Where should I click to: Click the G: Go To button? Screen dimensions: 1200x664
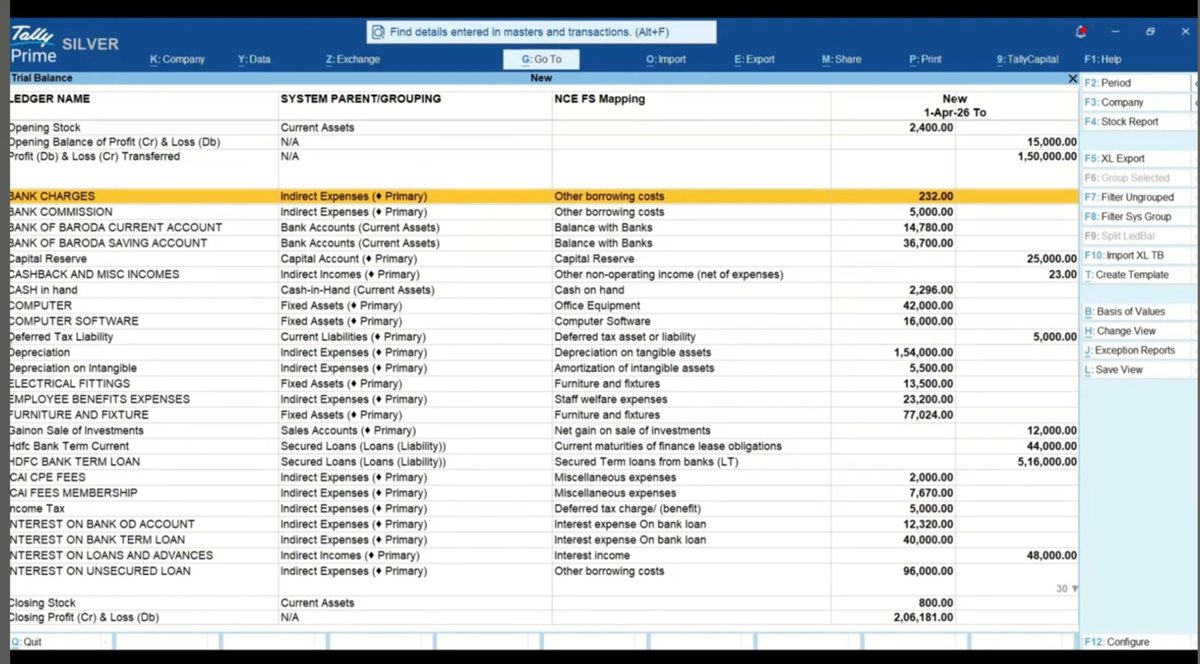coord(541,59)
